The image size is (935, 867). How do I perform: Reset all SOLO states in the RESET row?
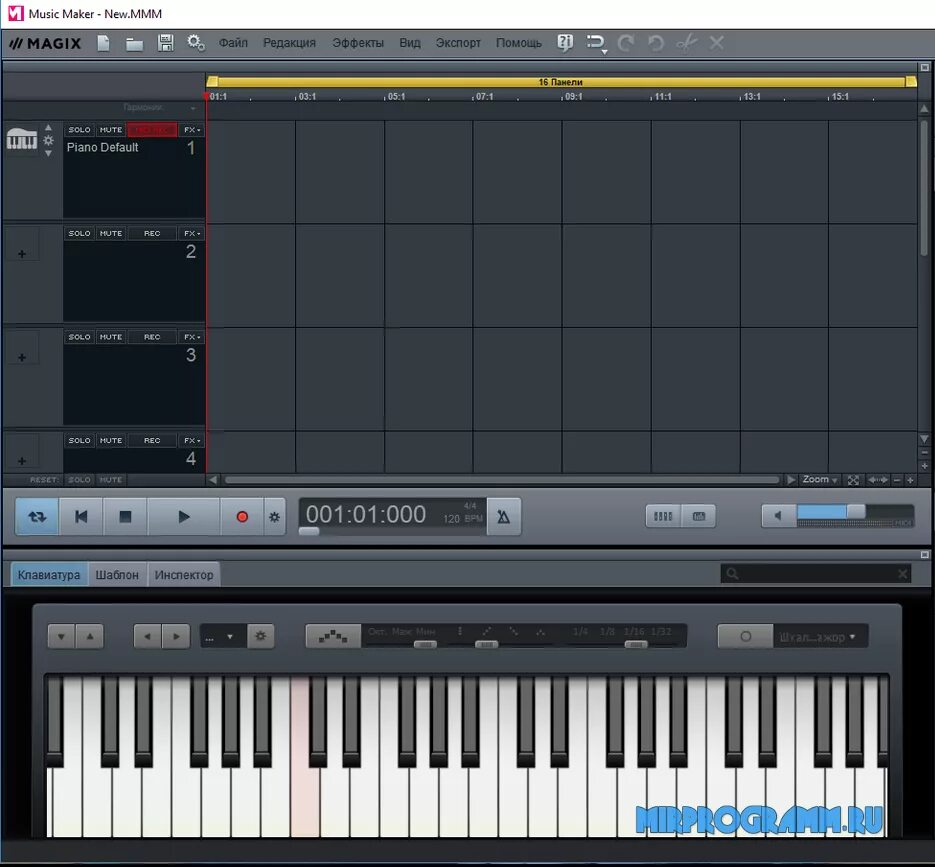click(x=79, y=480)
